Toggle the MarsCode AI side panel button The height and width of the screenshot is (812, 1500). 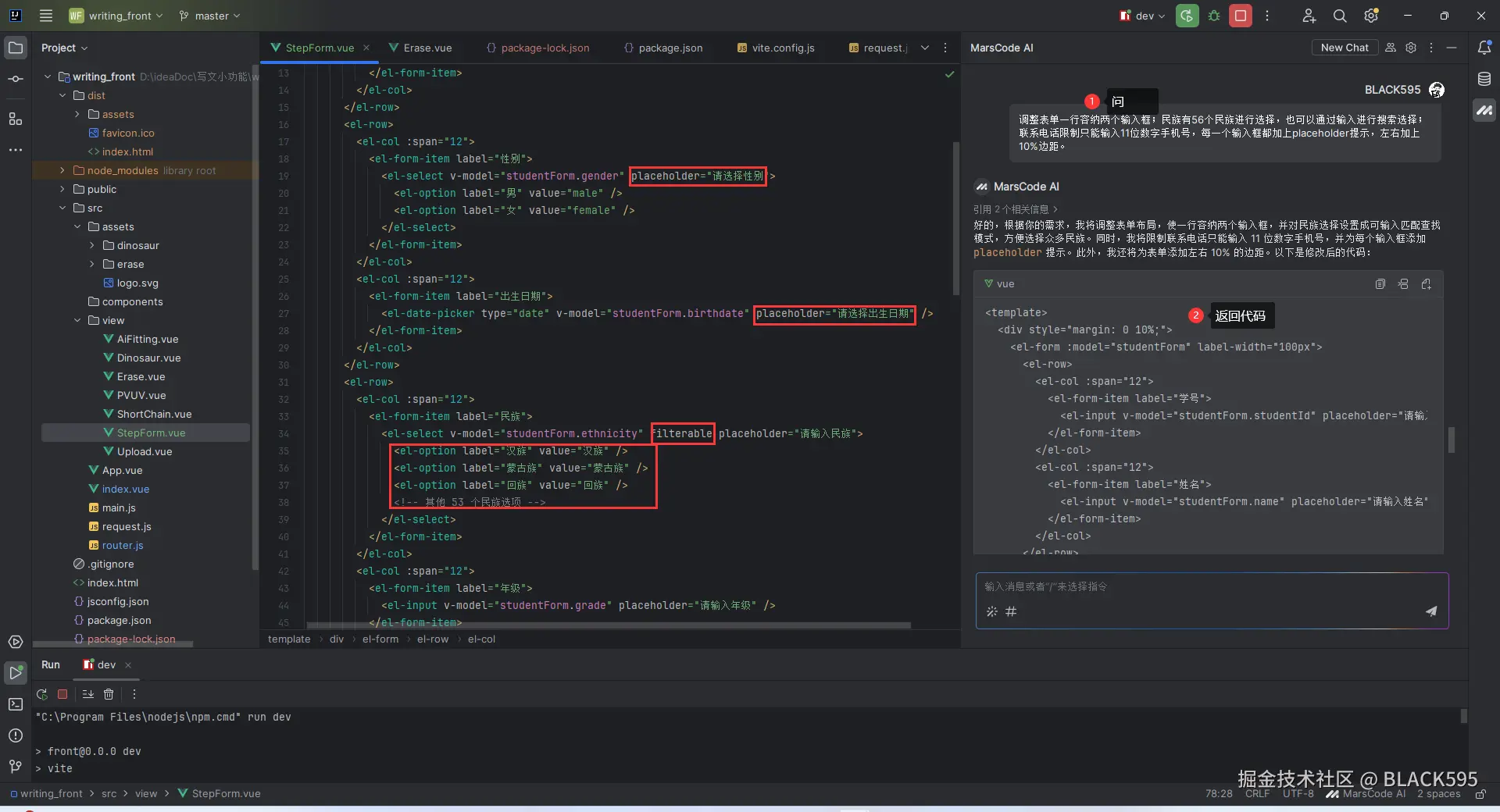click(x=1484, y=110)
